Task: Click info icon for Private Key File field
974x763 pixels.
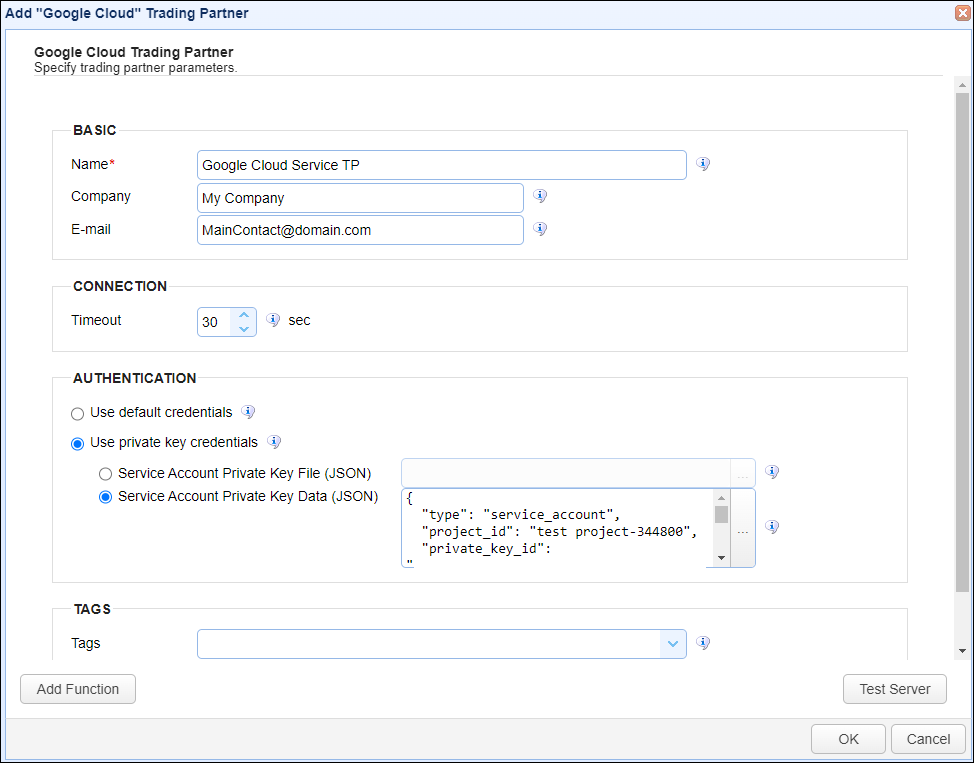Action: (x=771, y=472)
